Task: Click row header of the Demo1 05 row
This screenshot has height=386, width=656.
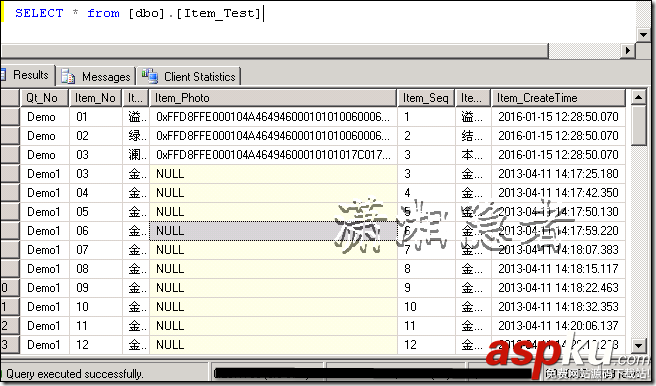Action: pyautogui.click(x=10, y=212)
